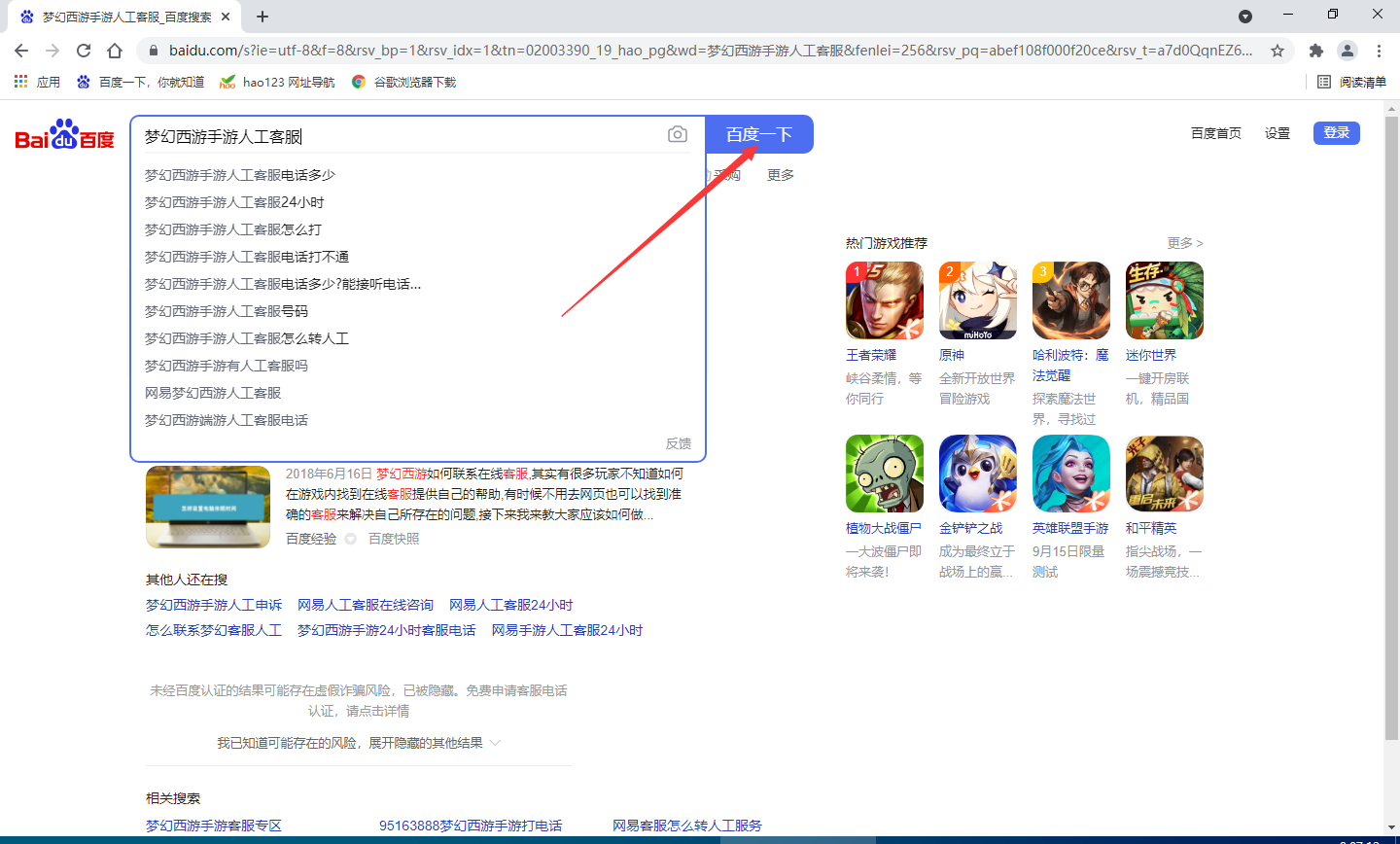This screenshot has width=1400, height=844.
Task: Open related search 网易人工客服在线咨询
Action: tap(366, 605)
